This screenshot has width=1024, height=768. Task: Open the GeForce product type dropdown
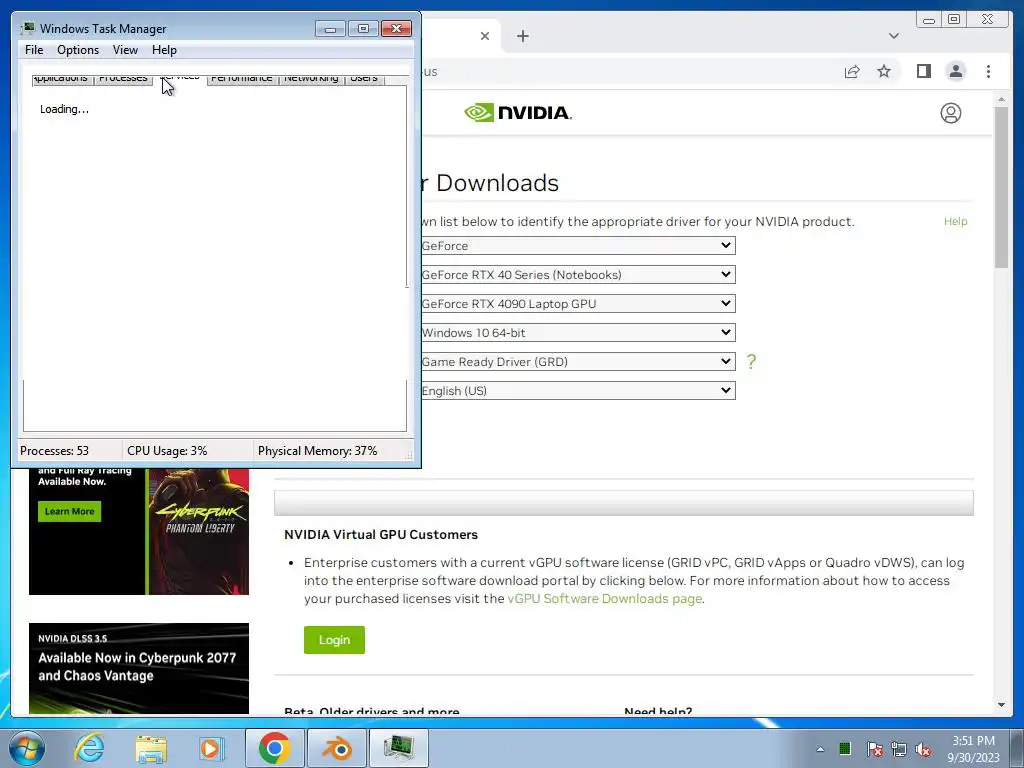(x=578, y=246)
